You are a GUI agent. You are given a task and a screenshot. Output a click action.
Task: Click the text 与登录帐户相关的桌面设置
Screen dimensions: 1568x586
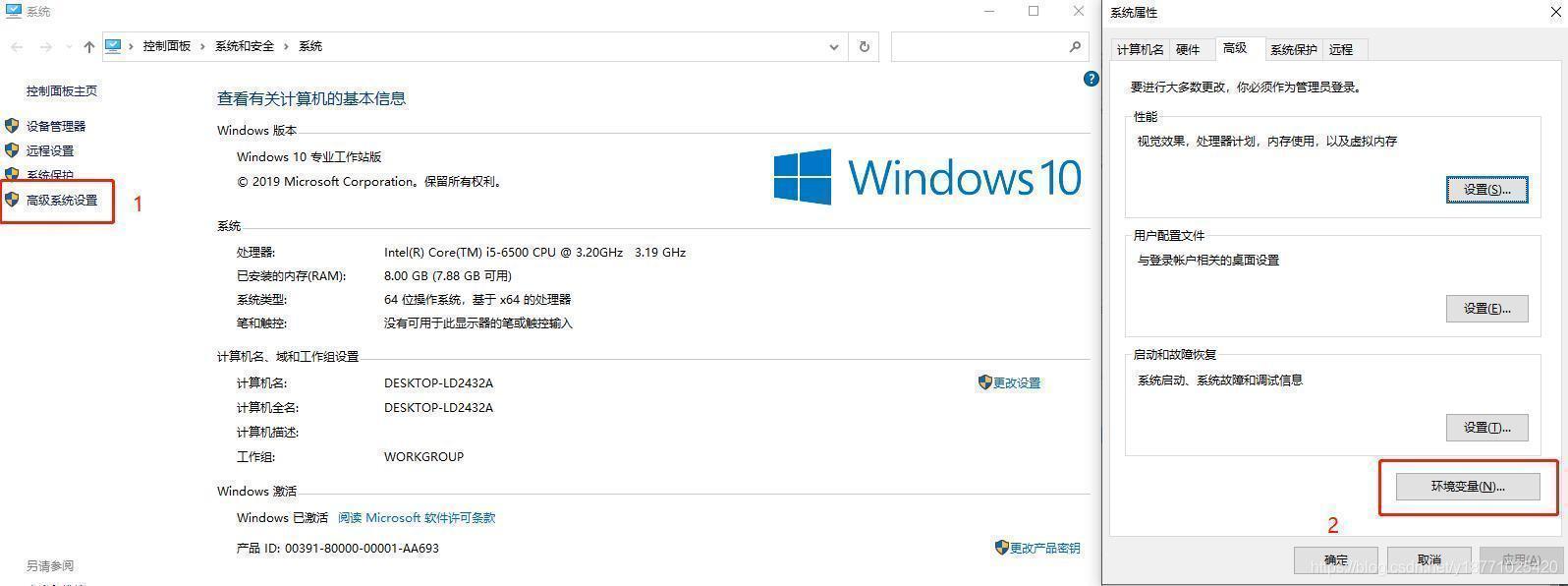click(x=1208, y=260)
